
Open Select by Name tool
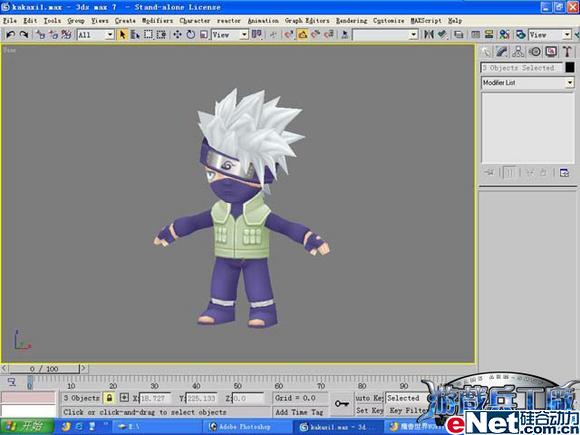[135, 35]
